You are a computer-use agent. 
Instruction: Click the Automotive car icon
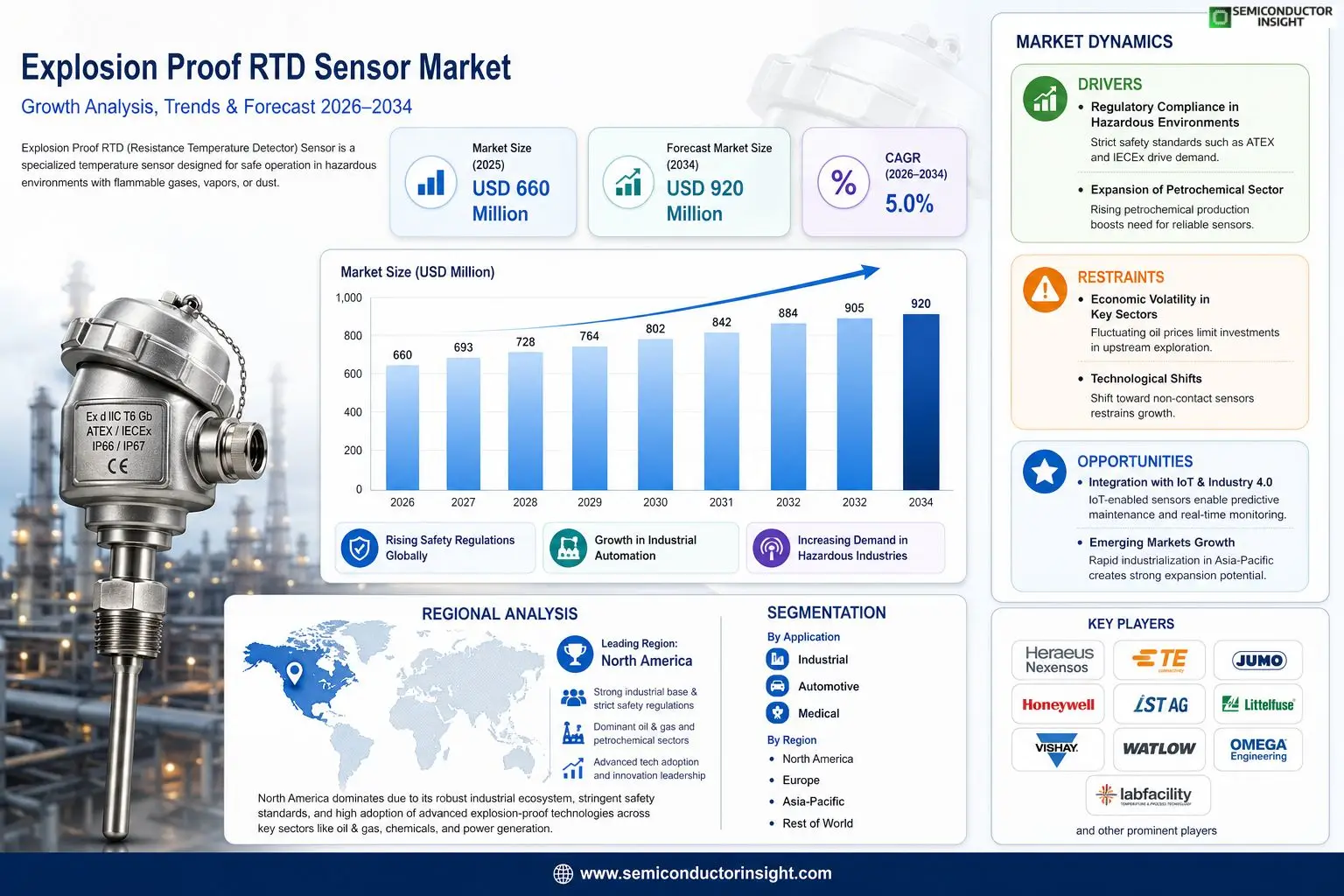click(x=778, y=686)
